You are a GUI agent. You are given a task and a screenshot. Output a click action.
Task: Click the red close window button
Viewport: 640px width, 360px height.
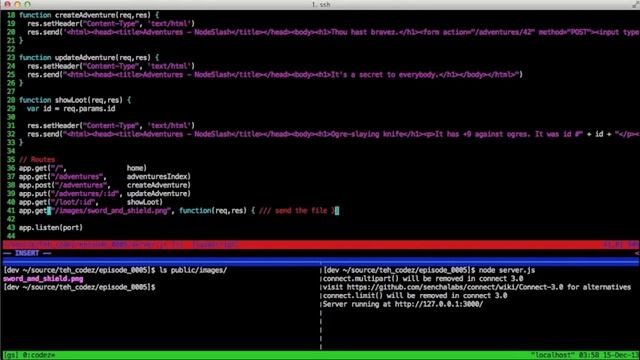click(7, 4)
